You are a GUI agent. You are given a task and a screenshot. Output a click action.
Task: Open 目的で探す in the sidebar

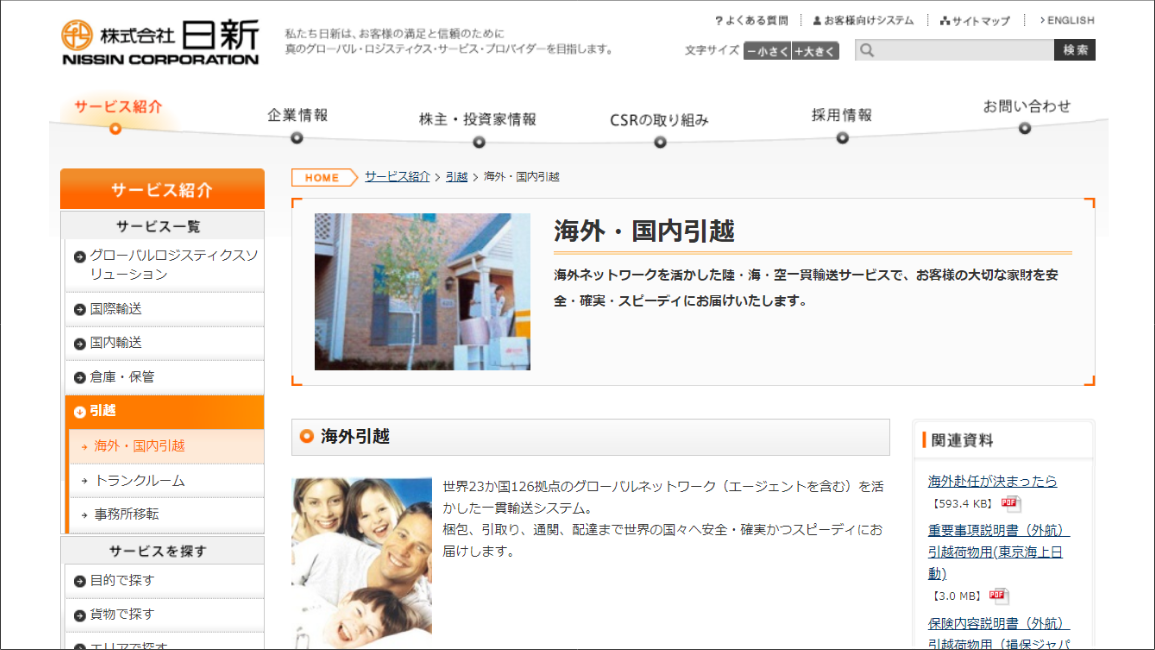[164, 581]
